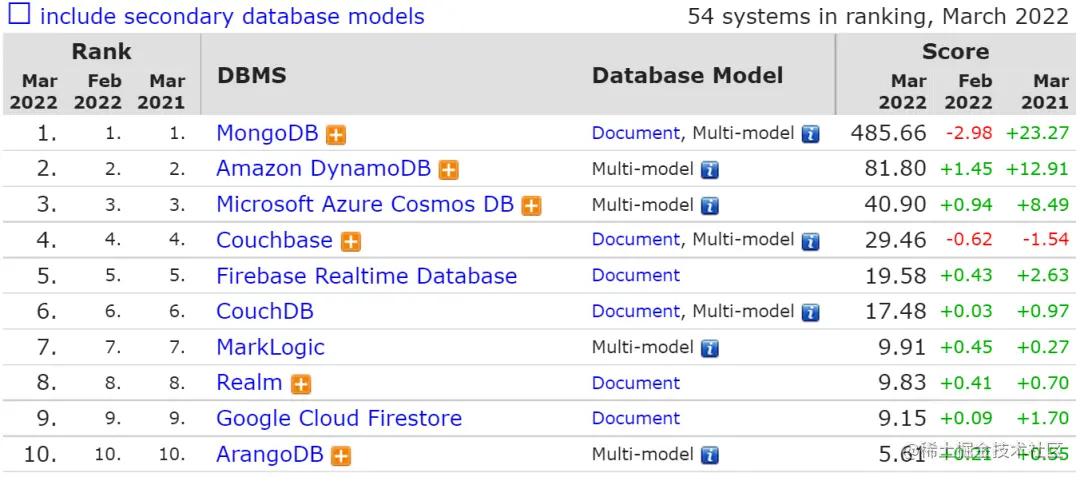Screen dimensions: 1080x477
Task: Click the plus icon next to Amazon DynamoDB
Action: [x=449, y=170]
